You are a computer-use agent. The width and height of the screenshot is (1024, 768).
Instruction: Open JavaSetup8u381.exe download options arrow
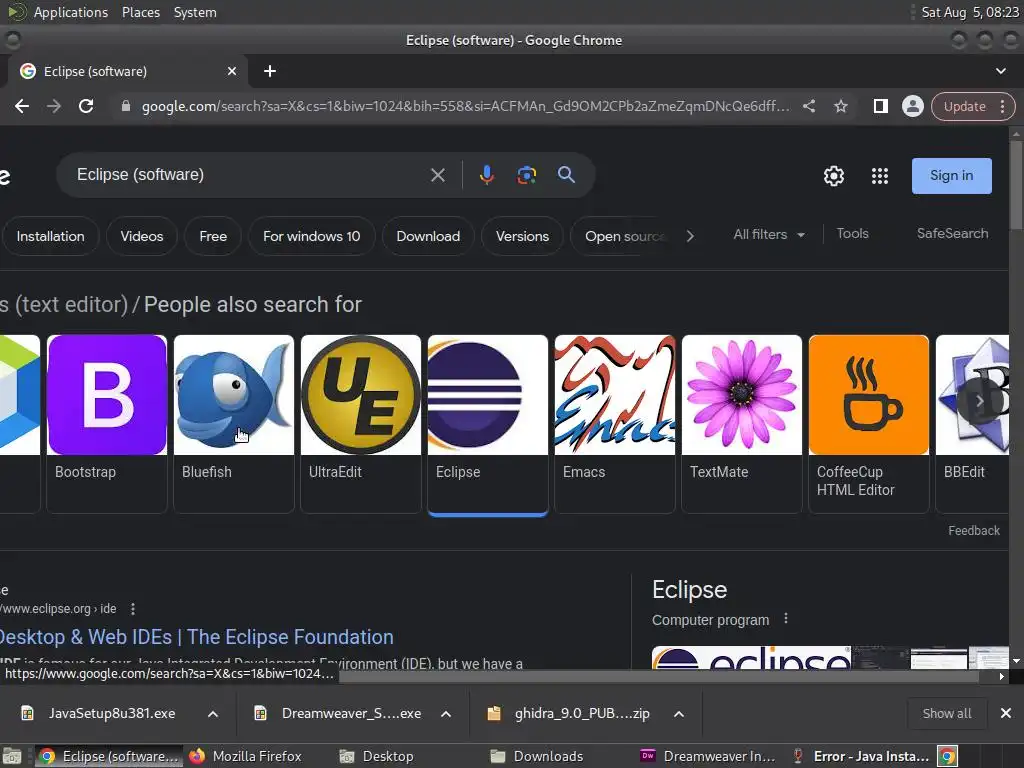tap(213, 714)
